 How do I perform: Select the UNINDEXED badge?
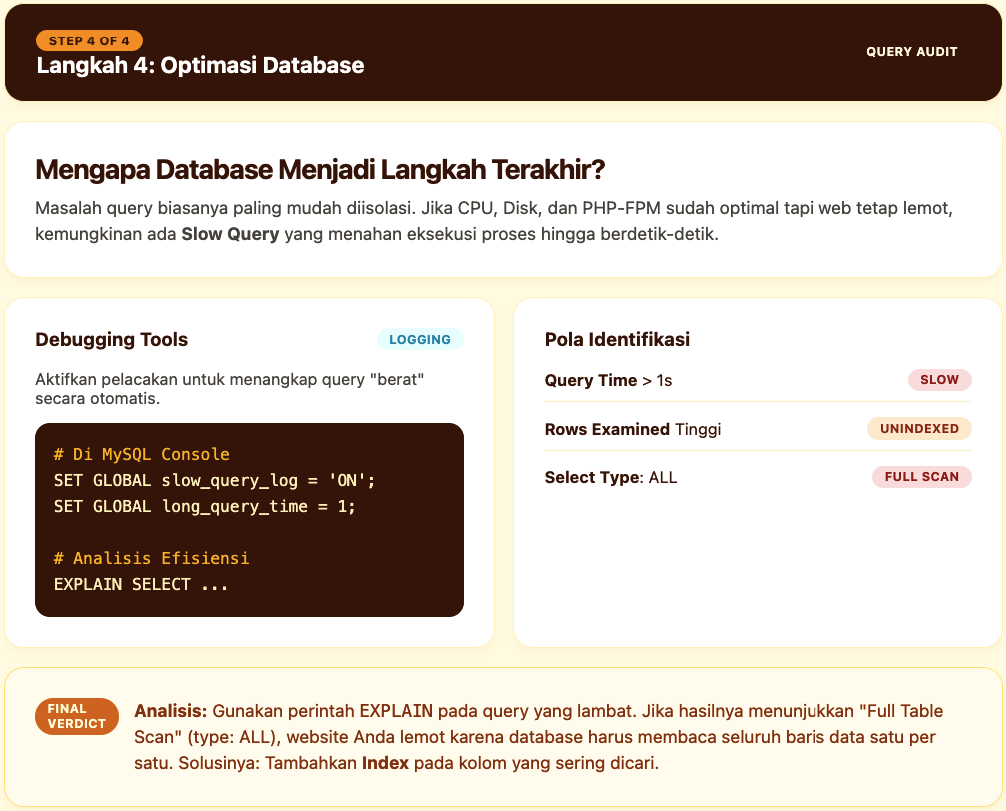click(919, 428)
